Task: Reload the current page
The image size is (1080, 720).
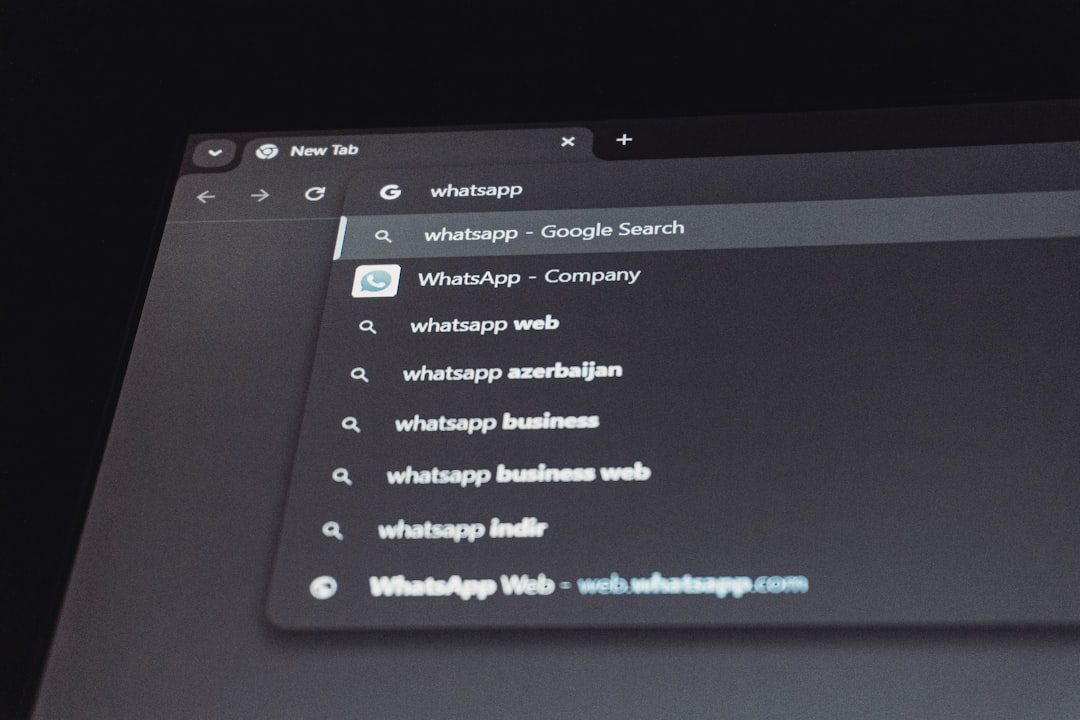Action: tap(315, 194)
